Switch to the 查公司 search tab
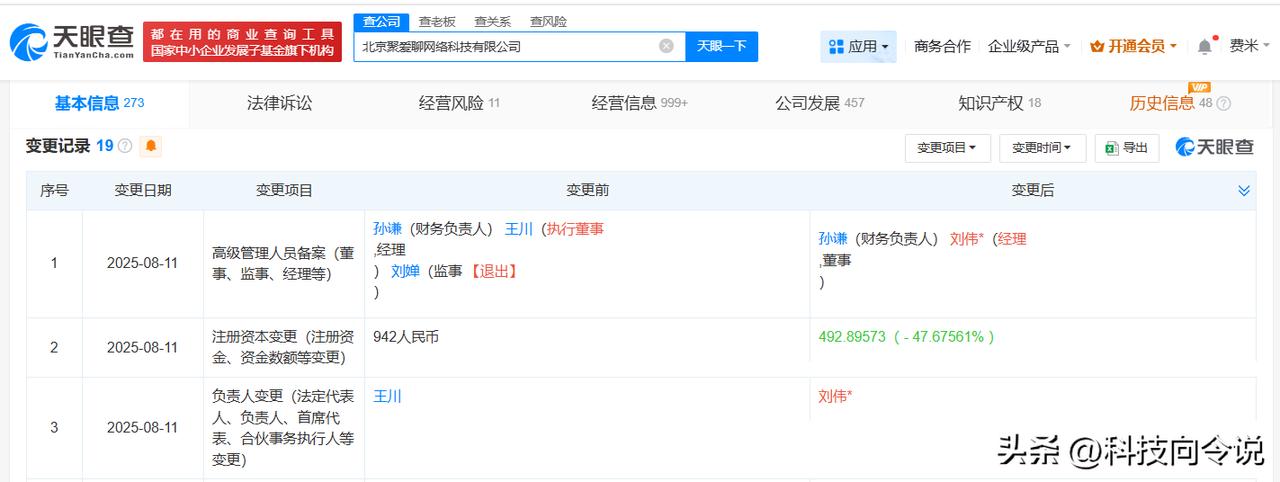 coord(381,22)
